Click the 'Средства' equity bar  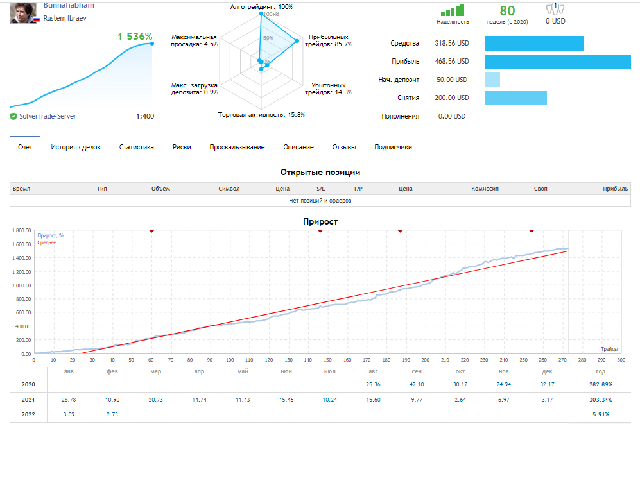click(x=533, y=43)
